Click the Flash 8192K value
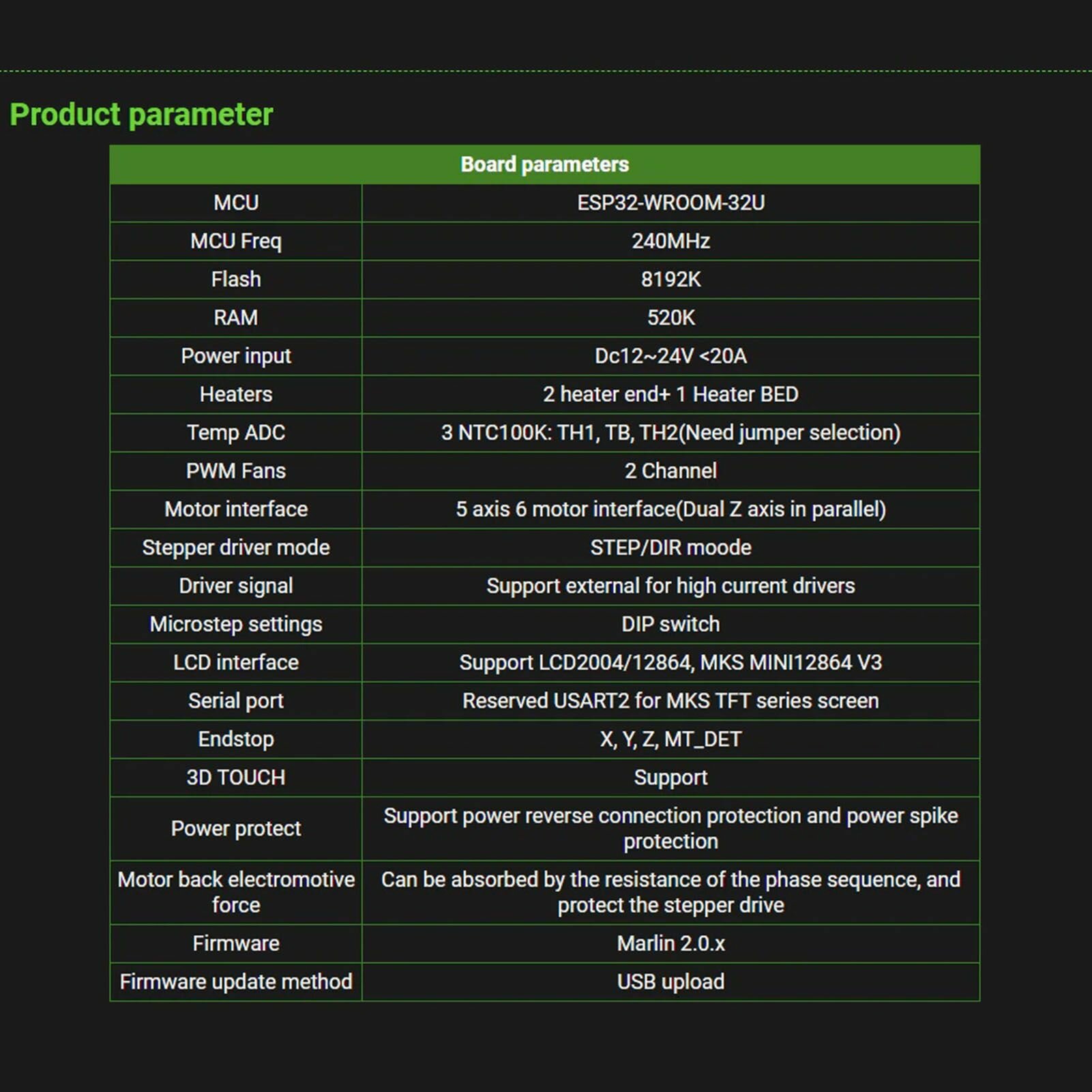 (670, 279)
